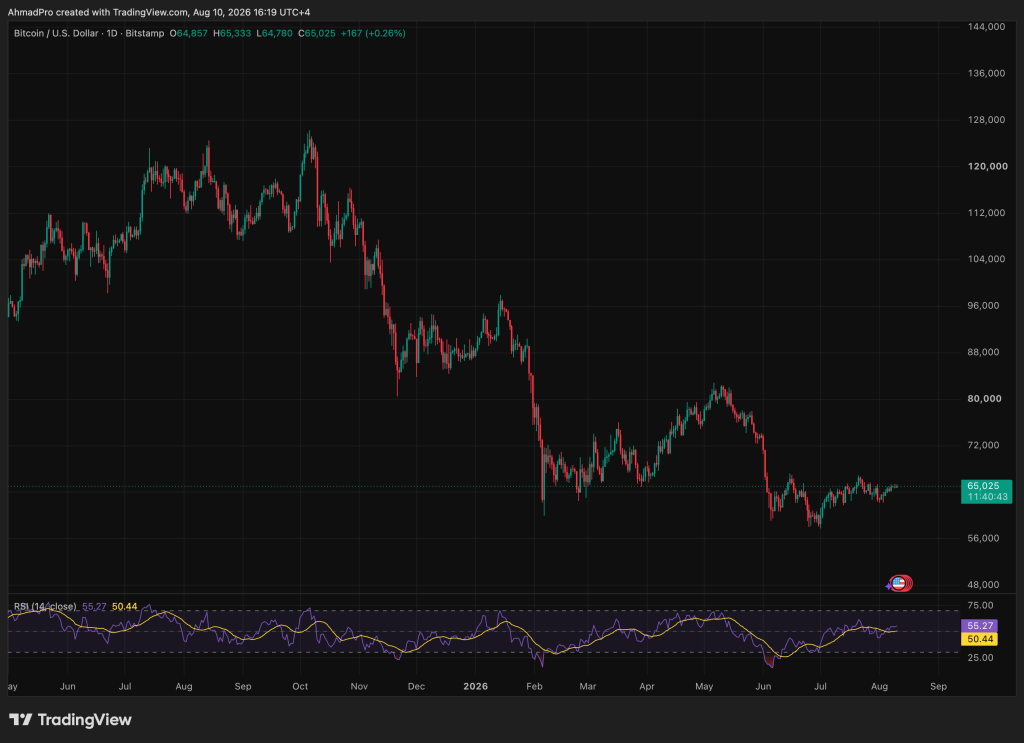Click the 136,000 price axis label
The image size is (1024, 743).
[986, 73]
